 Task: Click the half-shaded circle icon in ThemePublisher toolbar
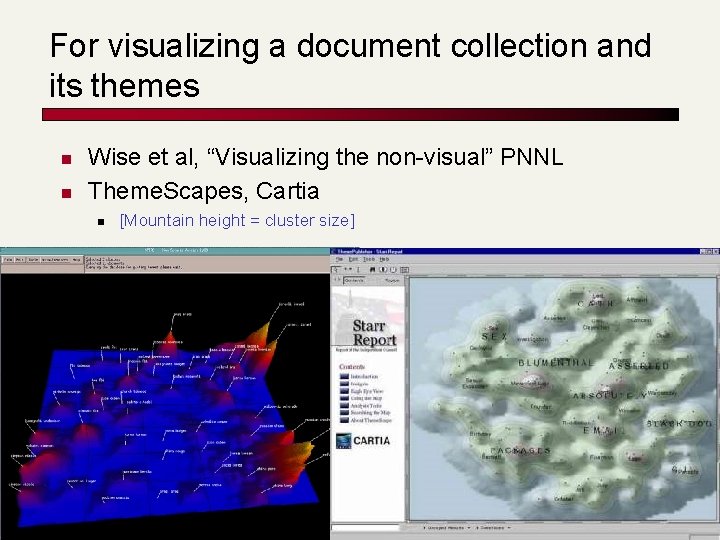[x=383, y=270]
